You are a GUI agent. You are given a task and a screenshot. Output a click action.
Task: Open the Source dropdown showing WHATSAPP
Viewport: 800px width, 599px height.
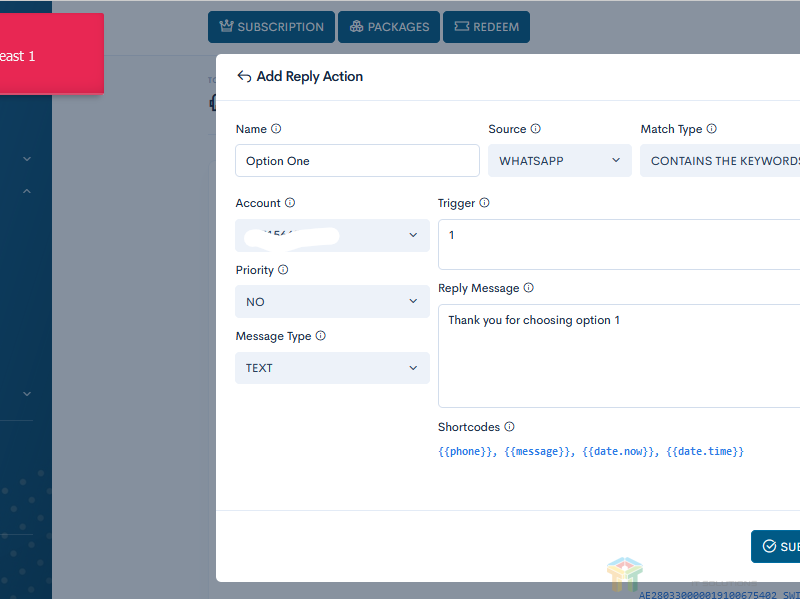point(560,161)
